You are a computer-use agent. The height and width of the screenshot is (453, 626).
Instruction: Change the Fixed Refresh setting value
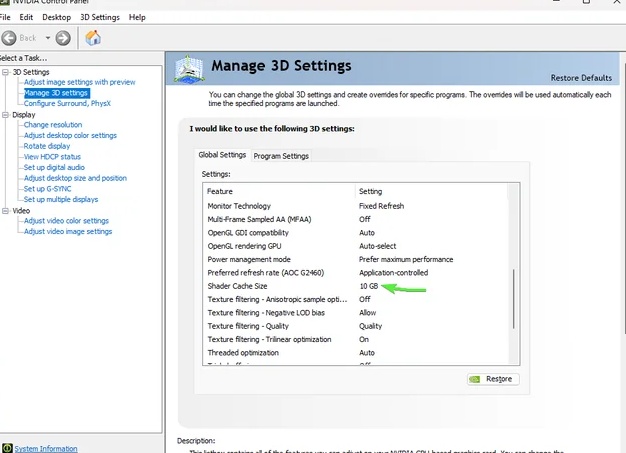[x=381, y=206]
